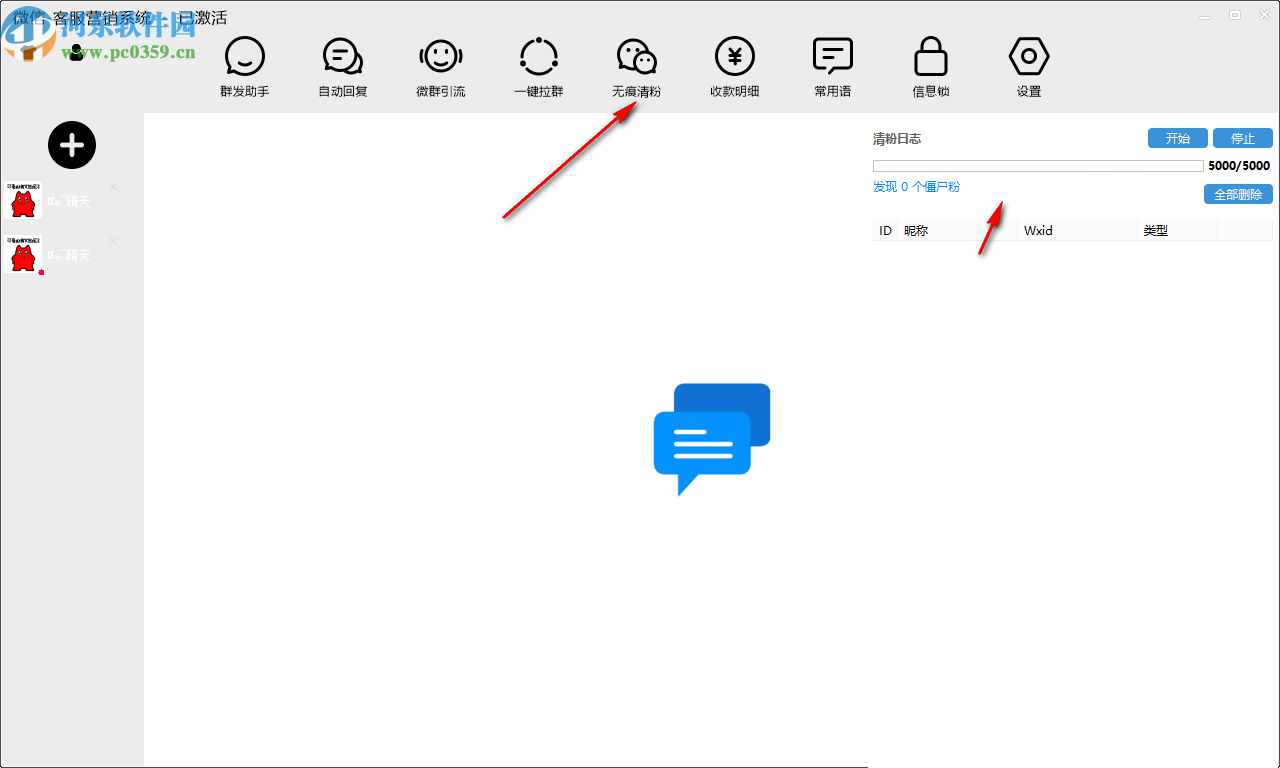Delete all with the 全部删除 button

[x=1238, y=194]
